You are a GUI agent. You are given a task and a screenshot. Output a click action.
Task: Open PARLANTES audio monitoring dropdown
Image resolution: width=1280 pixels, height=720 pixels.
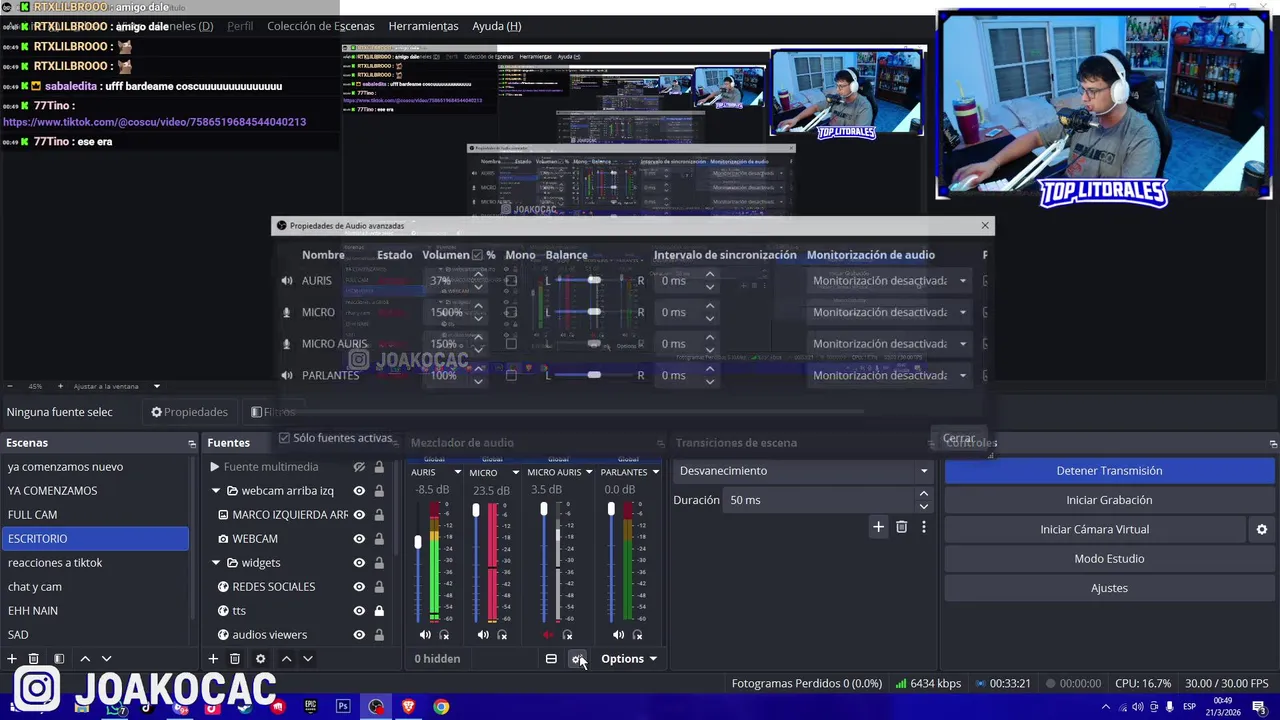(889, 376)
